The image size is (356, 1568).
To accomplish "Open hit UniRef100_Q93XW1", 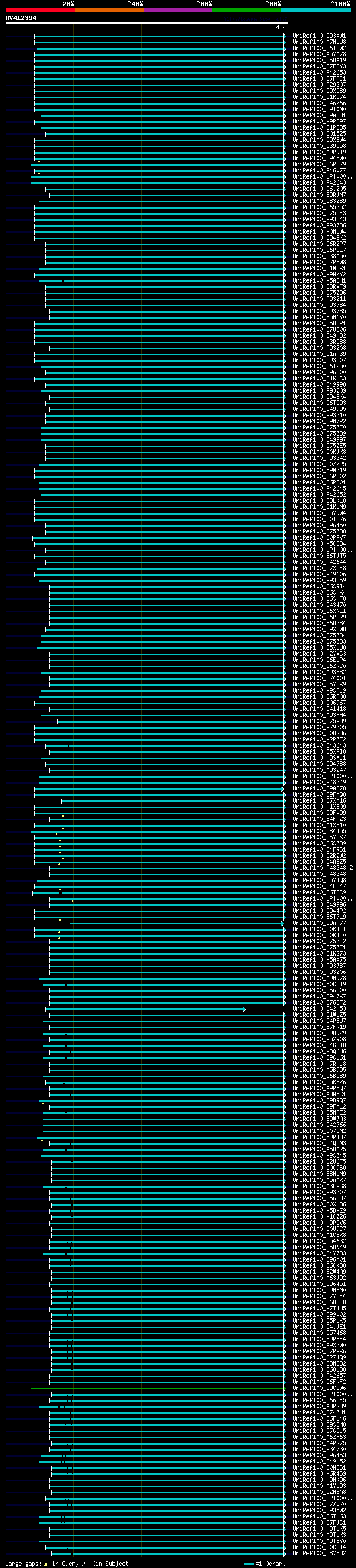I will 319,36.
